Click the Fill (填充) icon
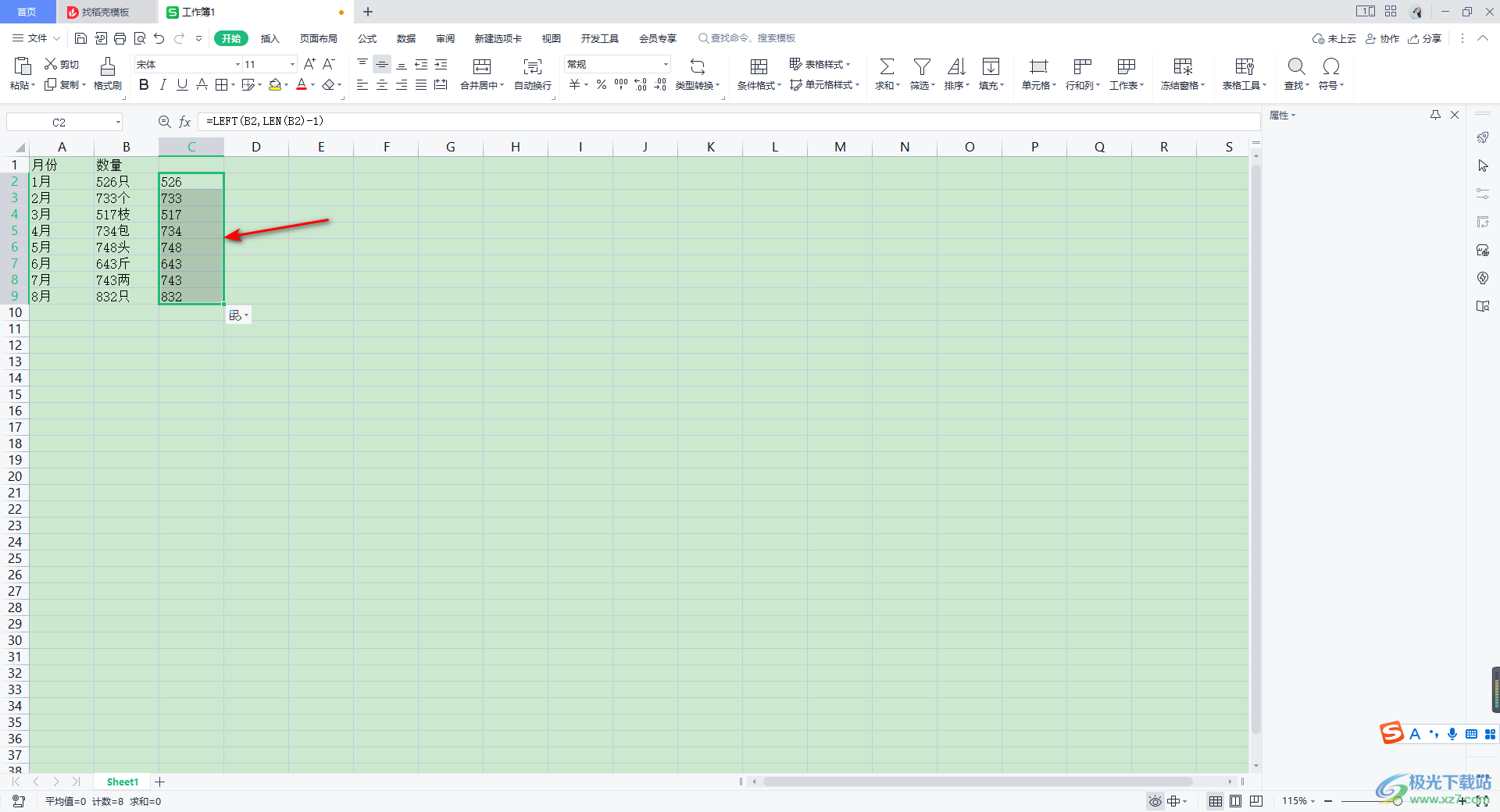Image resolution: width=1500 pixels, height=812 pixels. (x=991, y=66)
